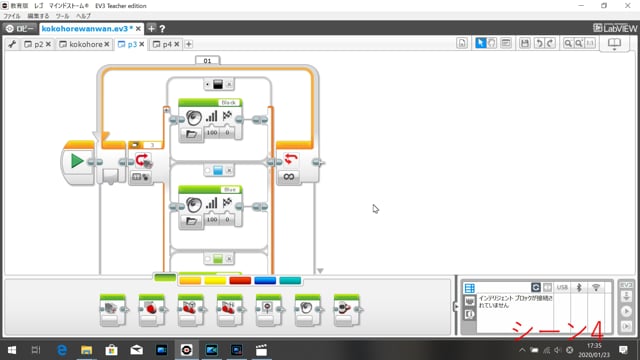Select the default case radio on Blue case
This screenshot has height=360, width=640.
[207, 170]
